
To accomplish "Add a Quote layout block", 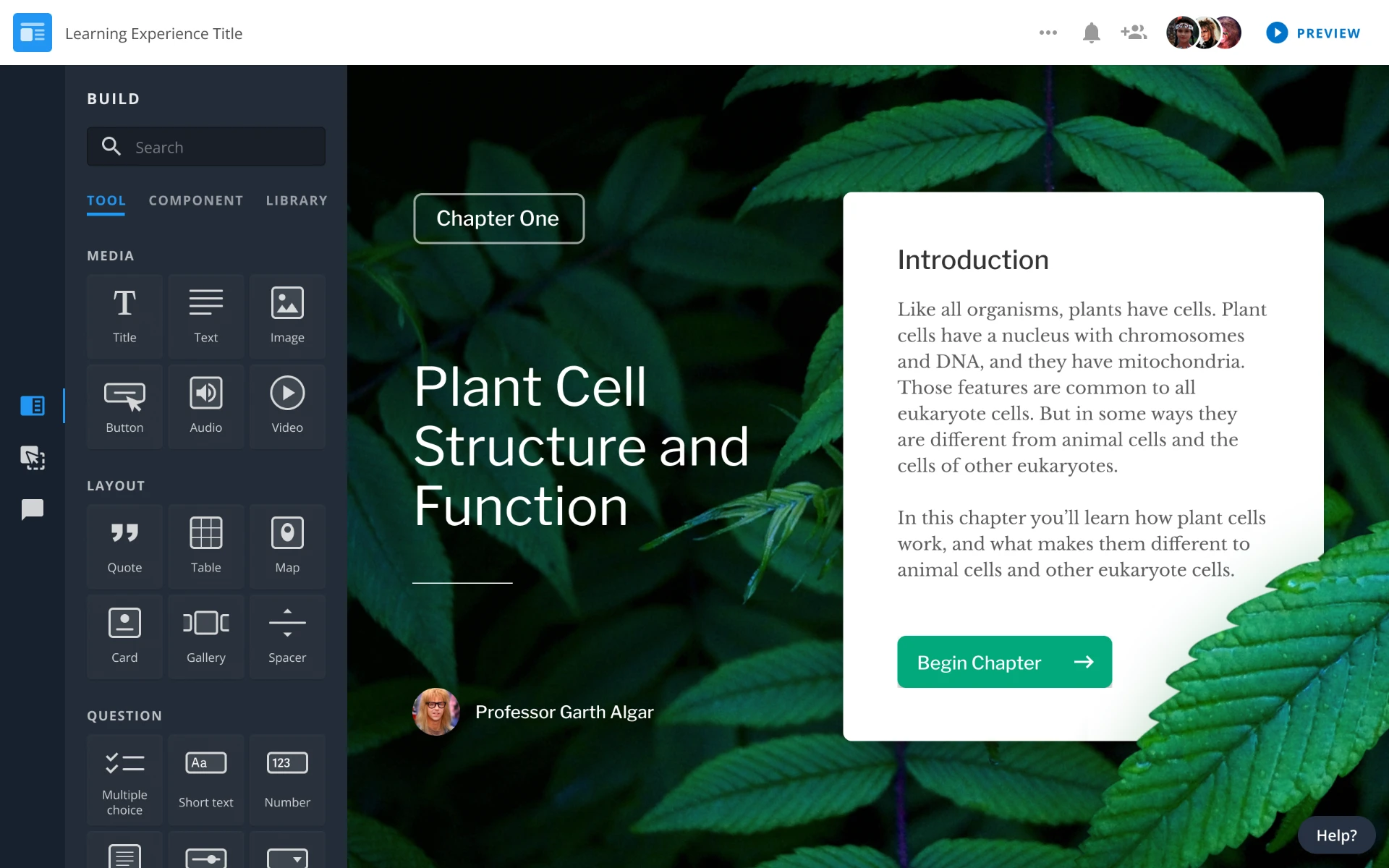I will click(x=124, y=546).
